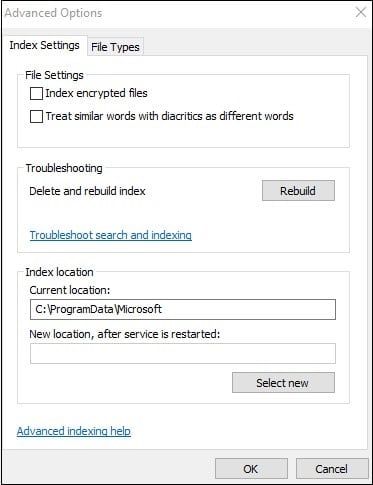Focus the Current location path field
The image size is (373, 485).
pyautogui.click(x=183, y=309)
